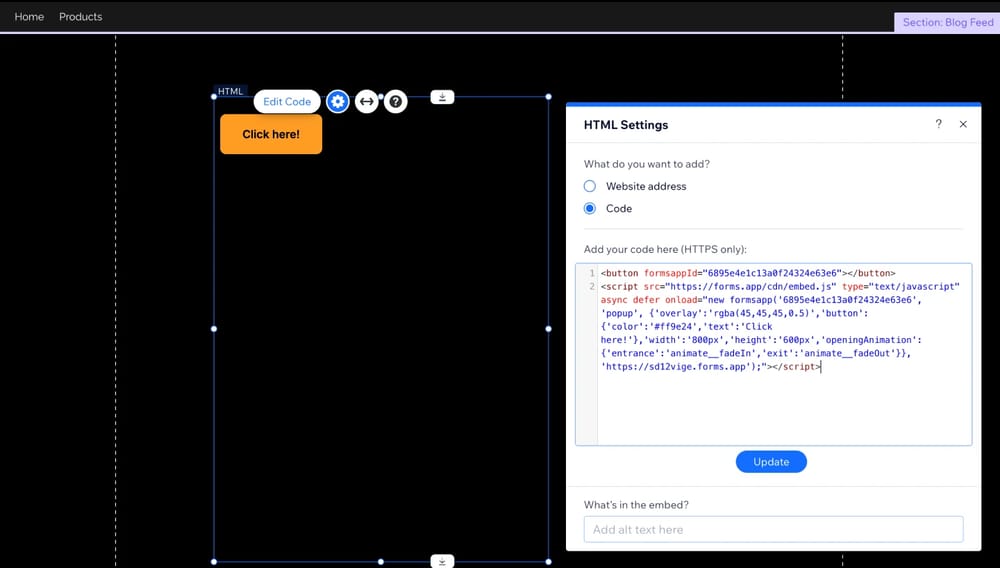Close the HTML Settings panel
The height and width of the screenshot is (568, 1000).
click(963, 124)
